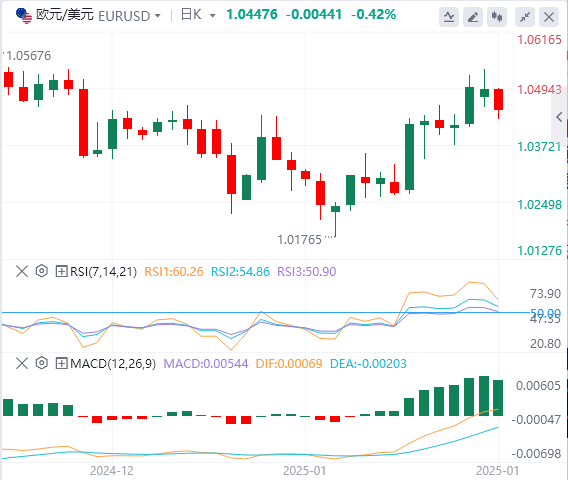Open RSI indicator settings hexagon

tap(42, 271)
